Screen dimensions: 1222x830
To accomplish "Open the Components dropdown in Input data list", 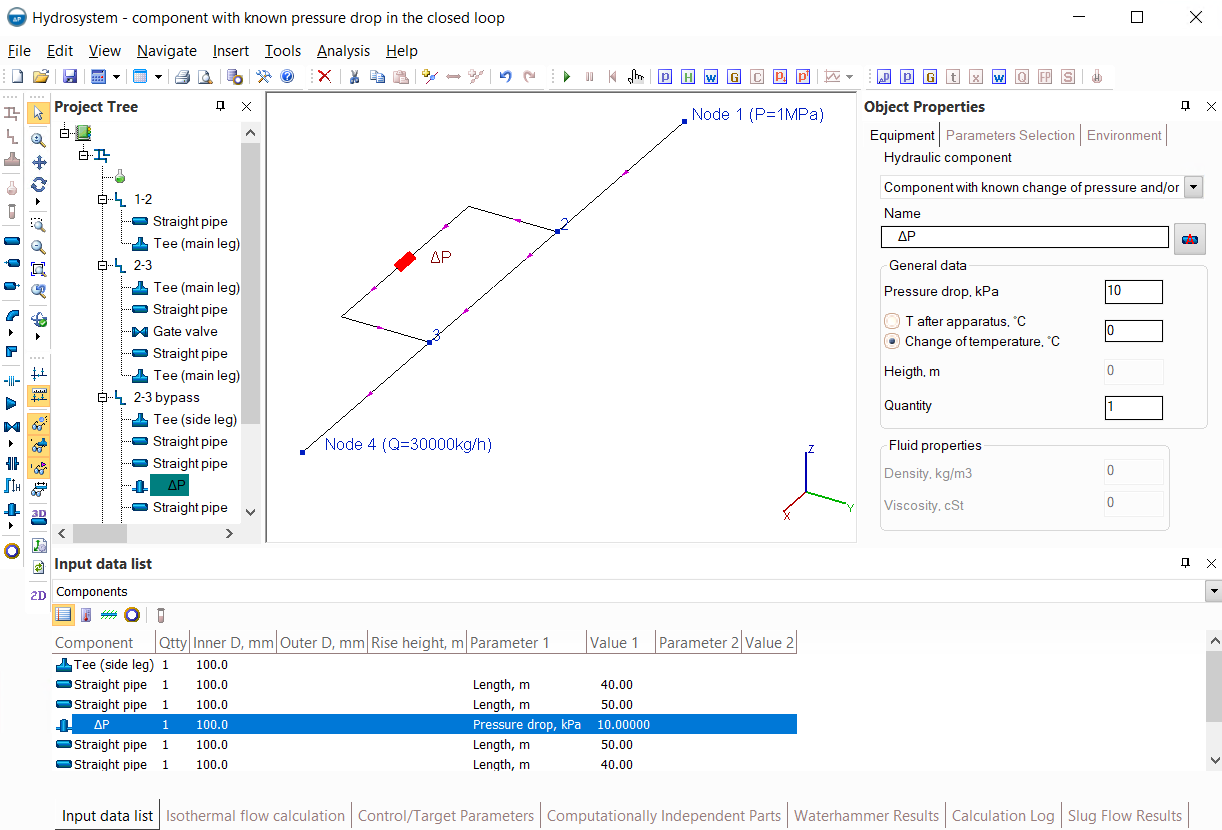I will pos(1213,592).
